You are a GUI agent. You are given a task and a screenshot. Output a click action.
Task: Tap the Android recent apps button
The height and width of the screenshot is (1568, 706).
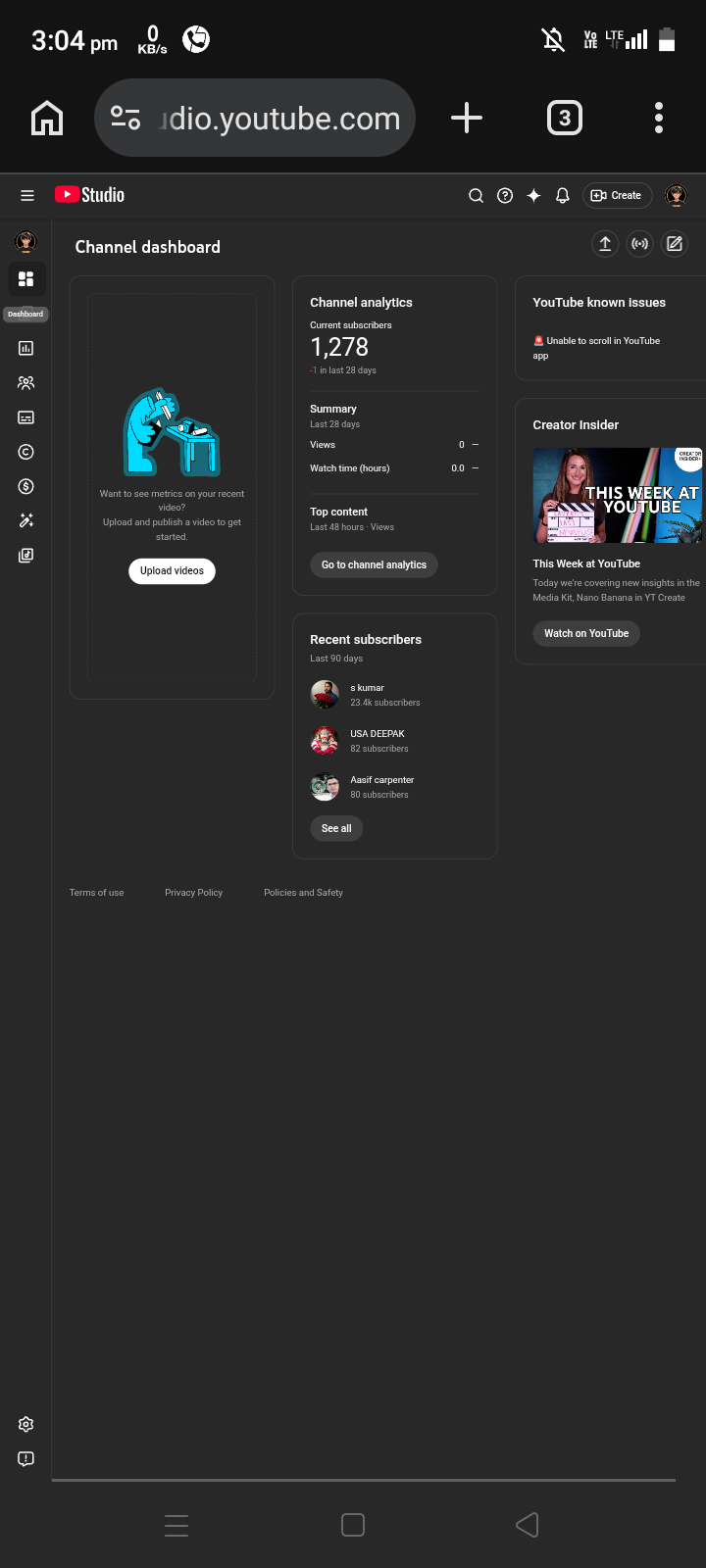pos(176,1525)
